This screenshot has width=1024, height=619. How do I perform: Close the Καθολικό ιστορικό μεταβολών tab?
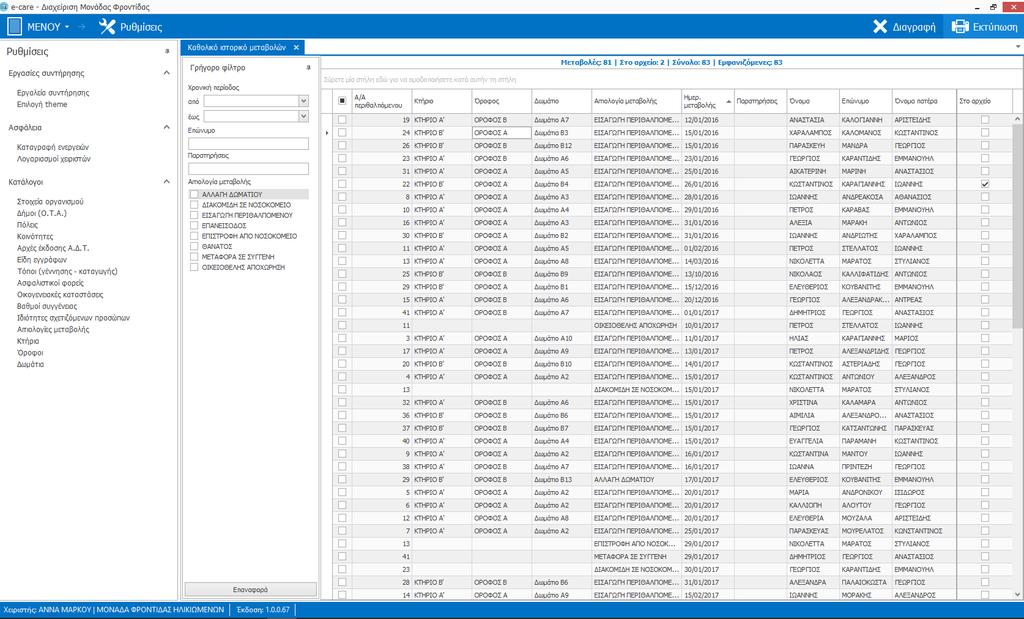[296, 48]
